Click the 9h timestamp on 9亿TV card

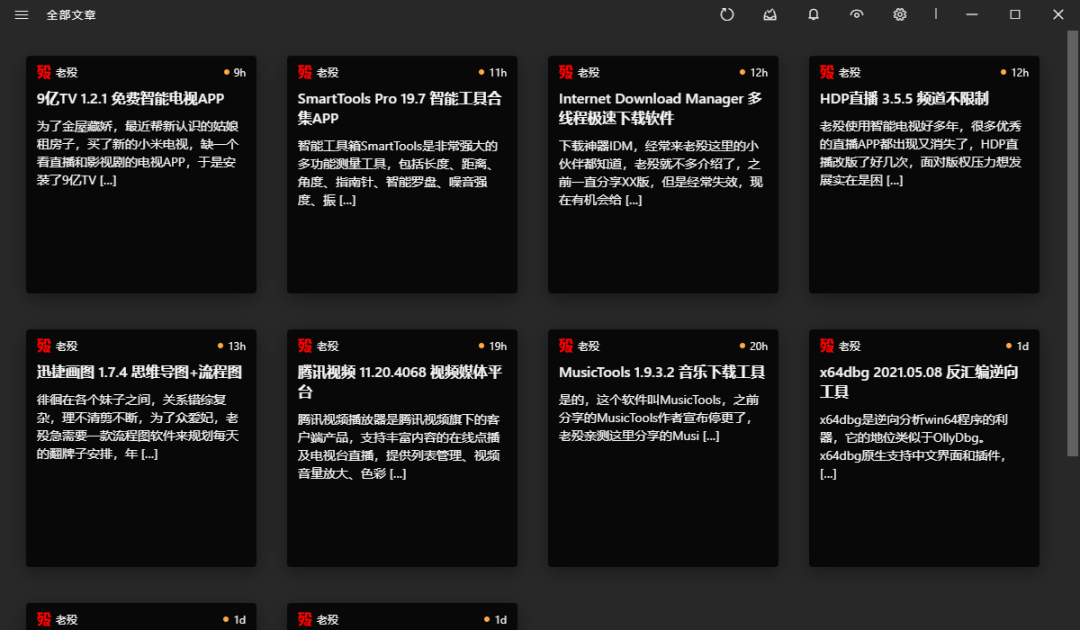point(240,72)
